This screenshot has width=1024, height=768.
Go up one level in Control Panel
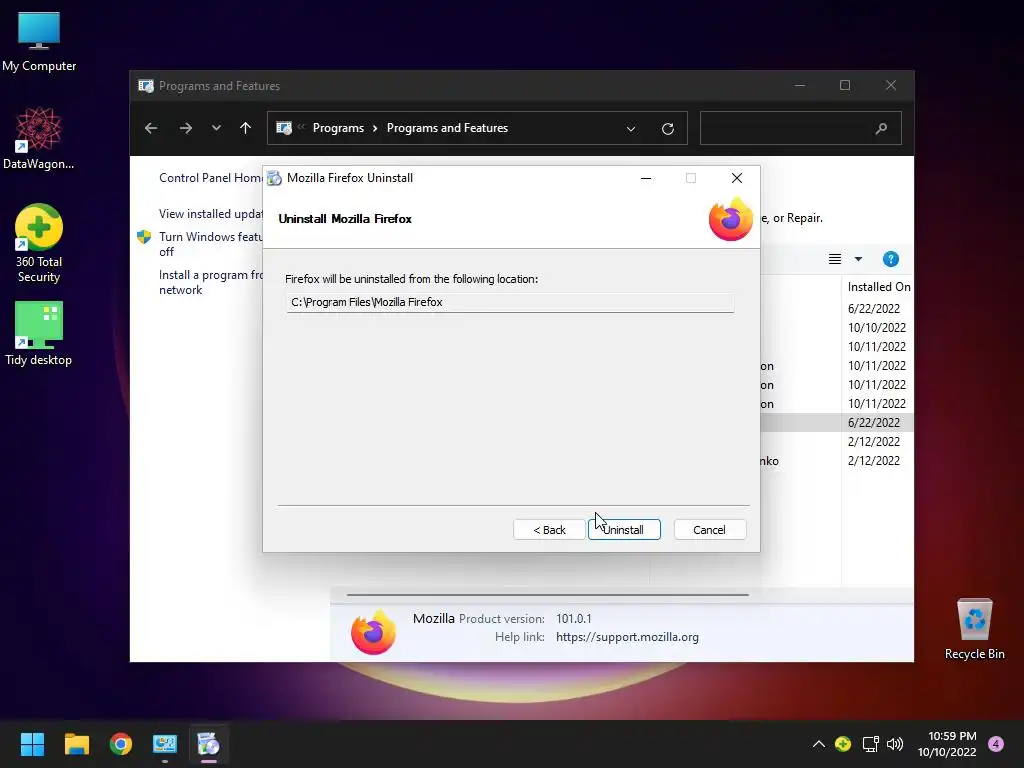(x=246, y=128)
